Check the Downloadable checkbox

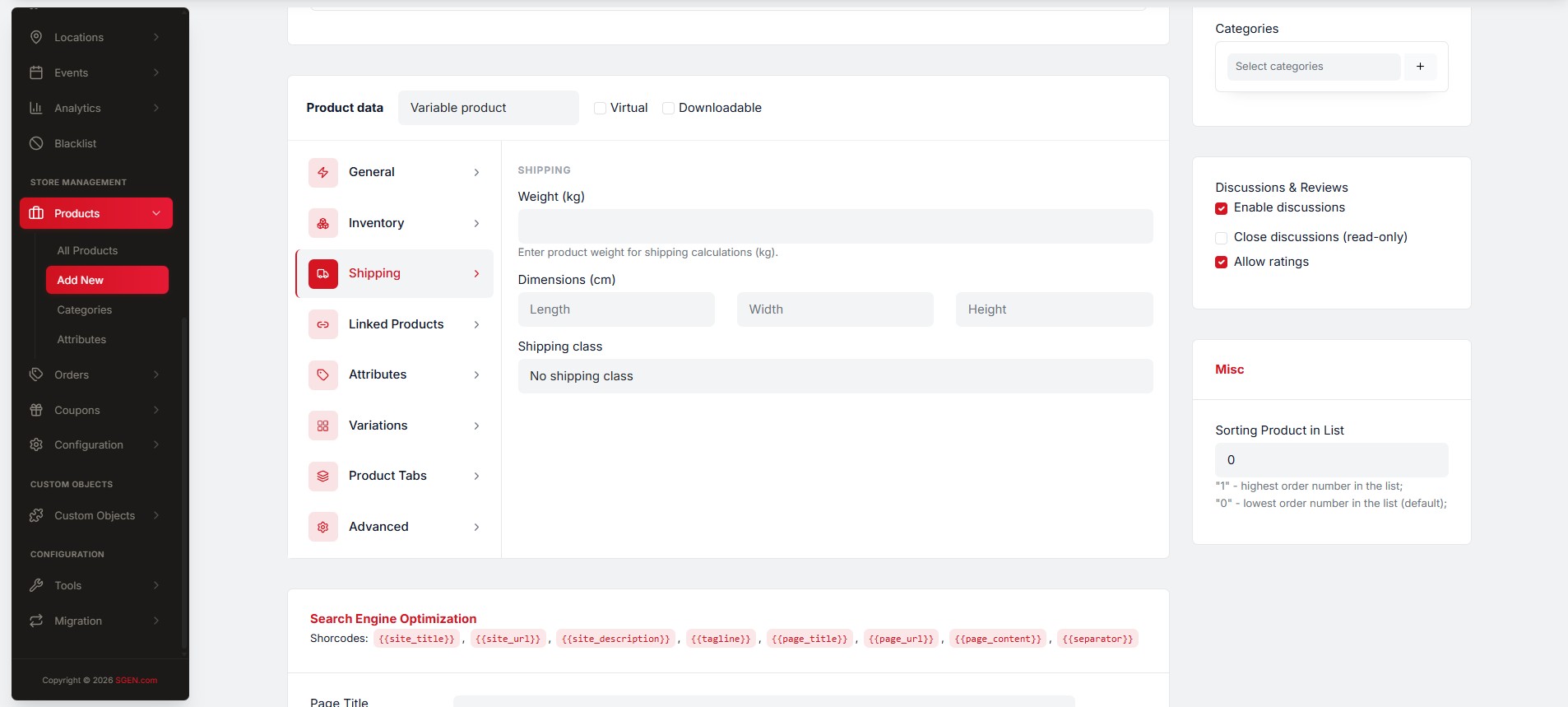(669, 108)
